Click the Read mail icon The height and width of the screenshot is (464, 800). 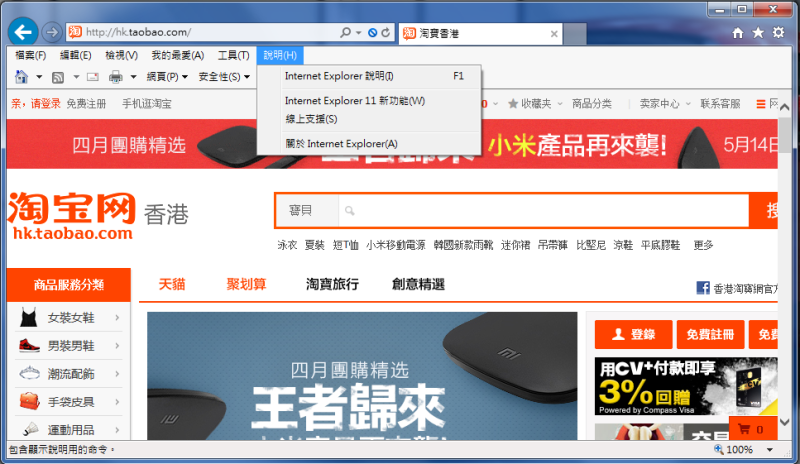pyautogui.click(x=93, y=77)
